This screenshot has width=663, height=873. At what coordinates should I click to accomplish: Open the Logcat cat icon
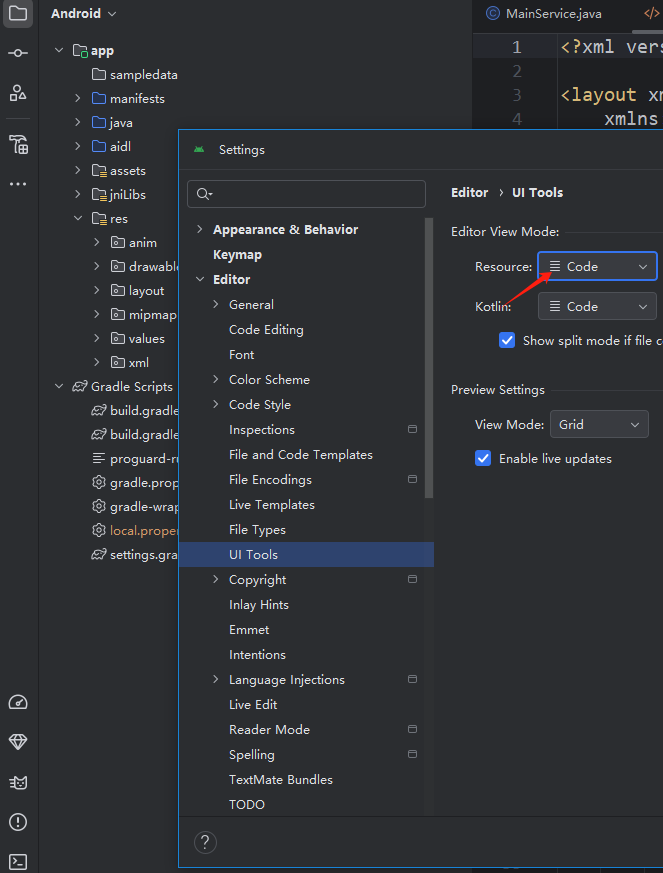pos(18,782)
